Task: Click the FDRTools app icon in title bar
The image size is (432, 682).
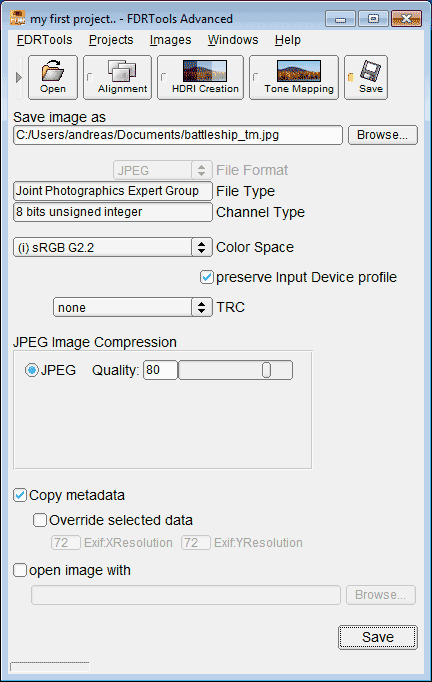Action: [x=18, y=19]
